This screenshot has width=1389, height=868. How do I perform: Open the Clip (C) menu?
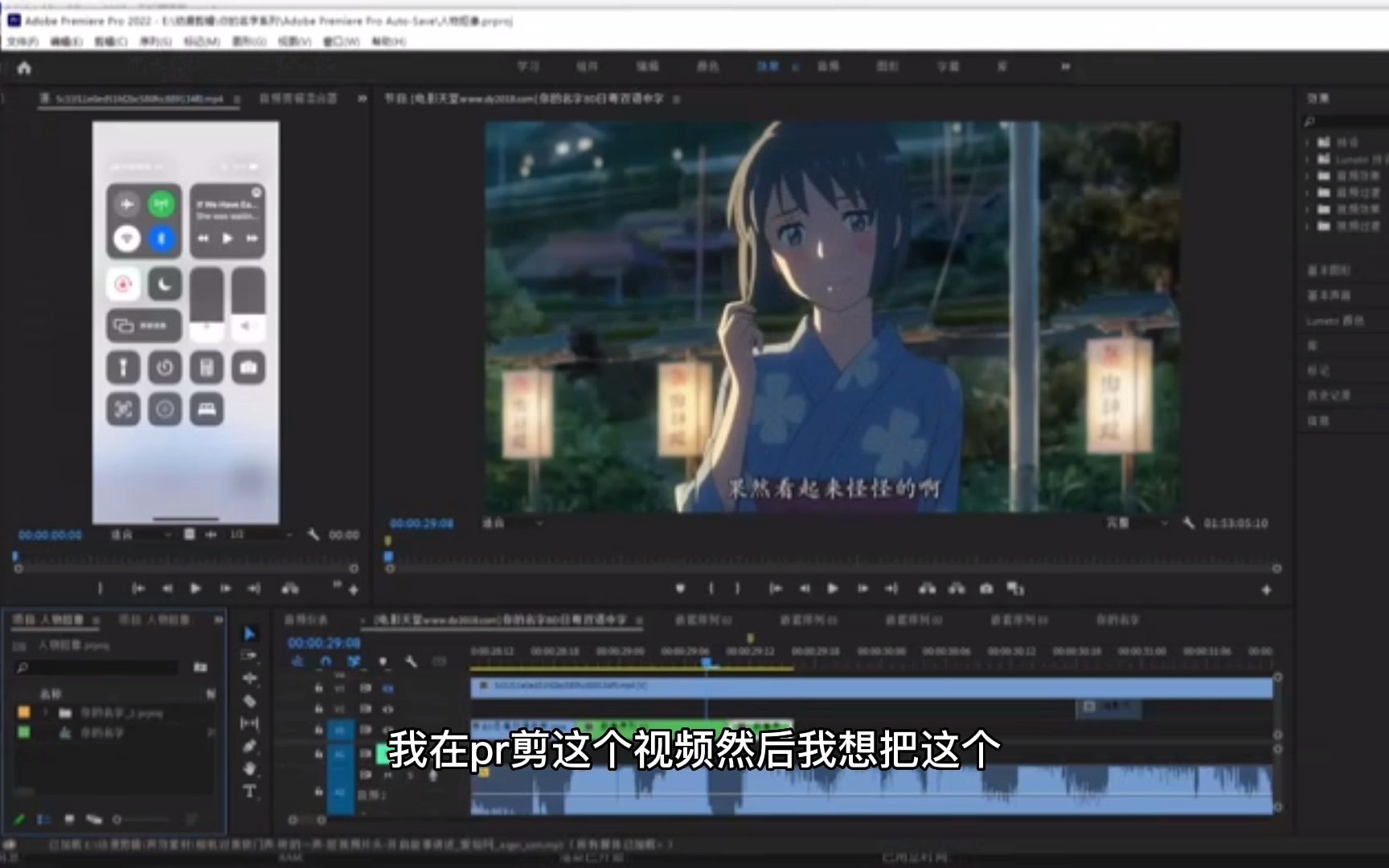pos(111,41)
